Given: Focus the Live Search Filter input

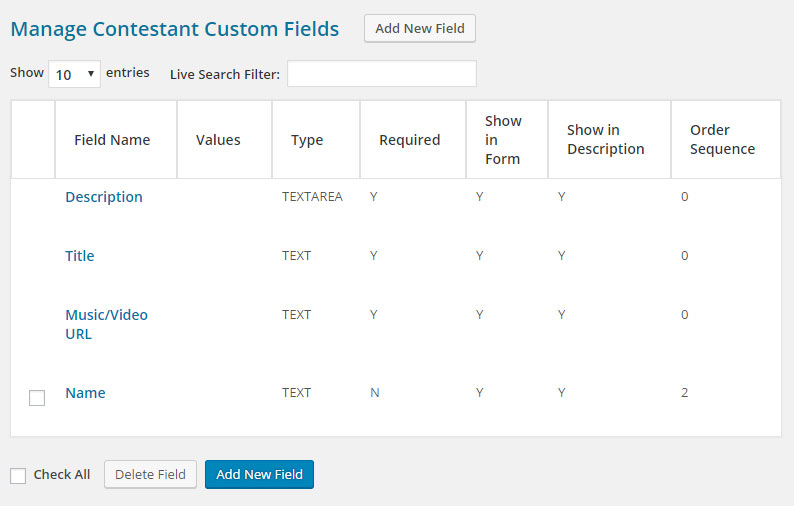Looking at the screenshot, I should coord(382,73).
